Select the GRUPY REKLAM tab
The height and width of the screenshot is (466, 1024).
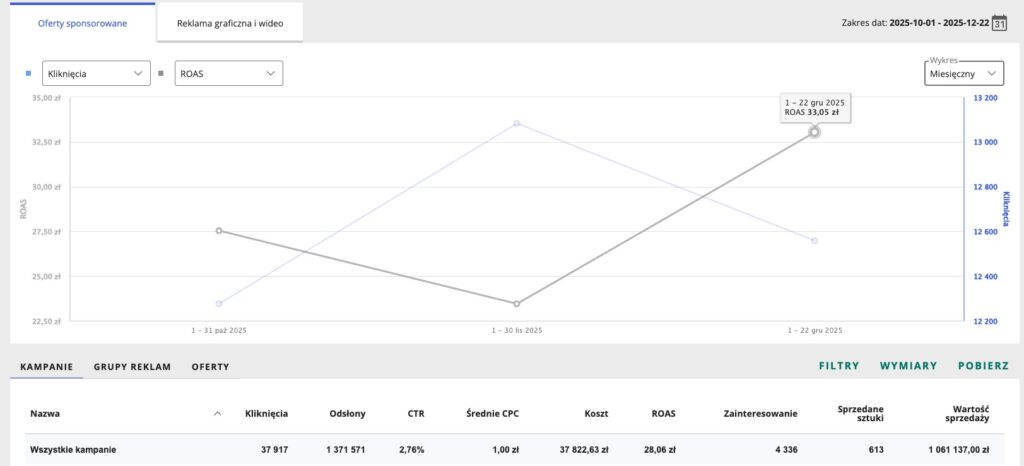(132, 367)
